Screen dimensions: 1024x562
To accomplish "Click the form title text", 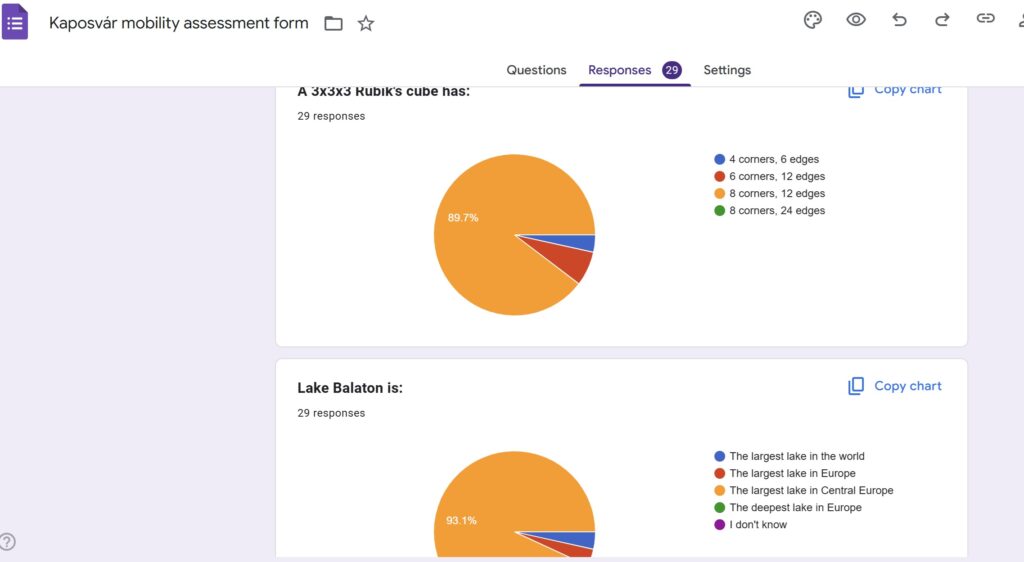I will tap(179, 23).
